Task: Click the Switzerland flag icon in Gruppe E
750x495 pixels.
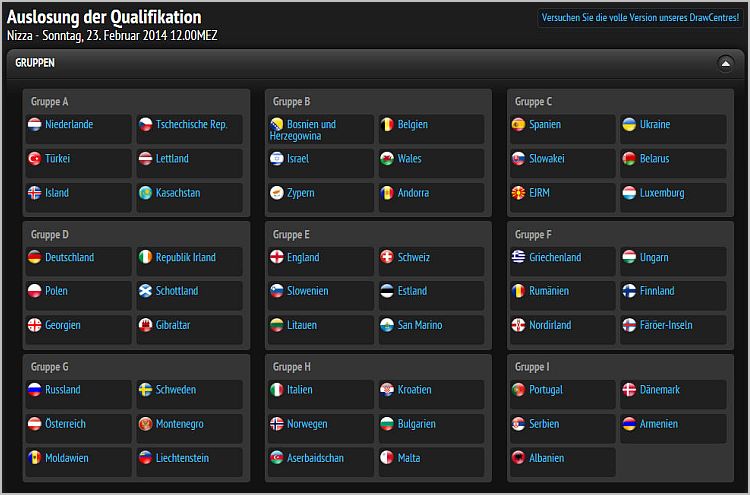Action: coord(387,257)
